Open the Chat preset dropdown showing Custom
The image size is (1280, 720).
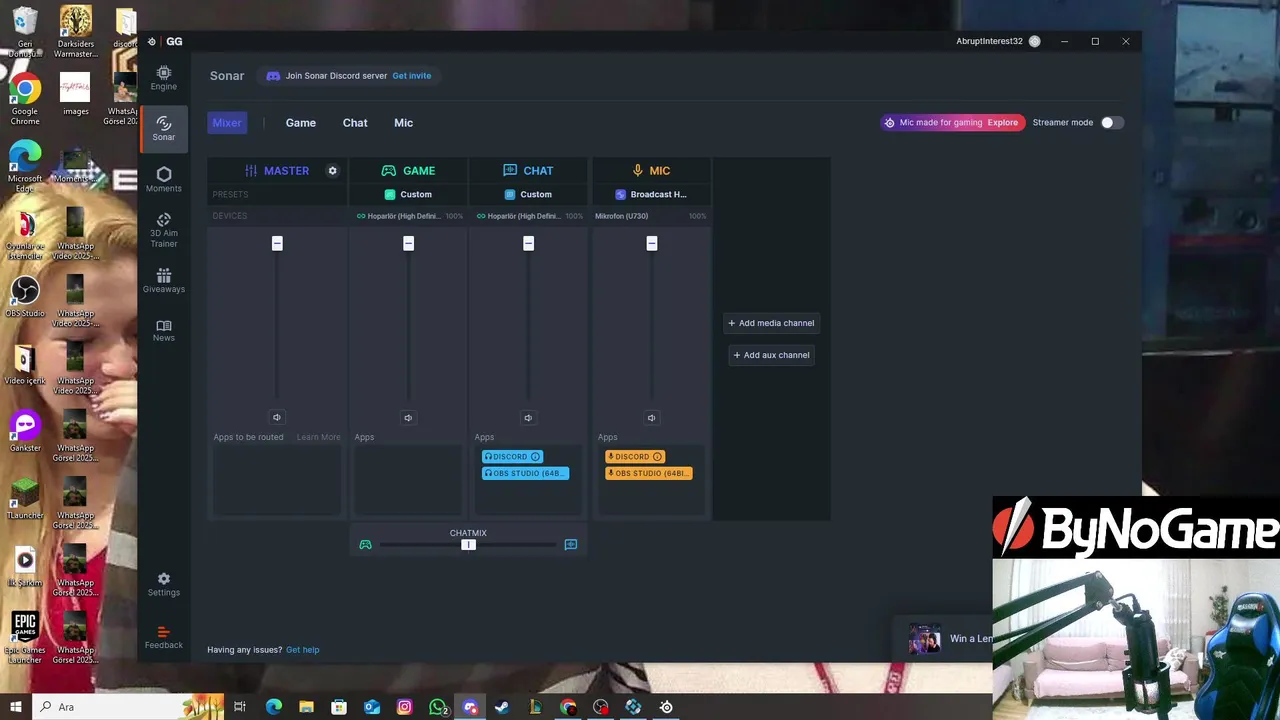tap(528, 194)
